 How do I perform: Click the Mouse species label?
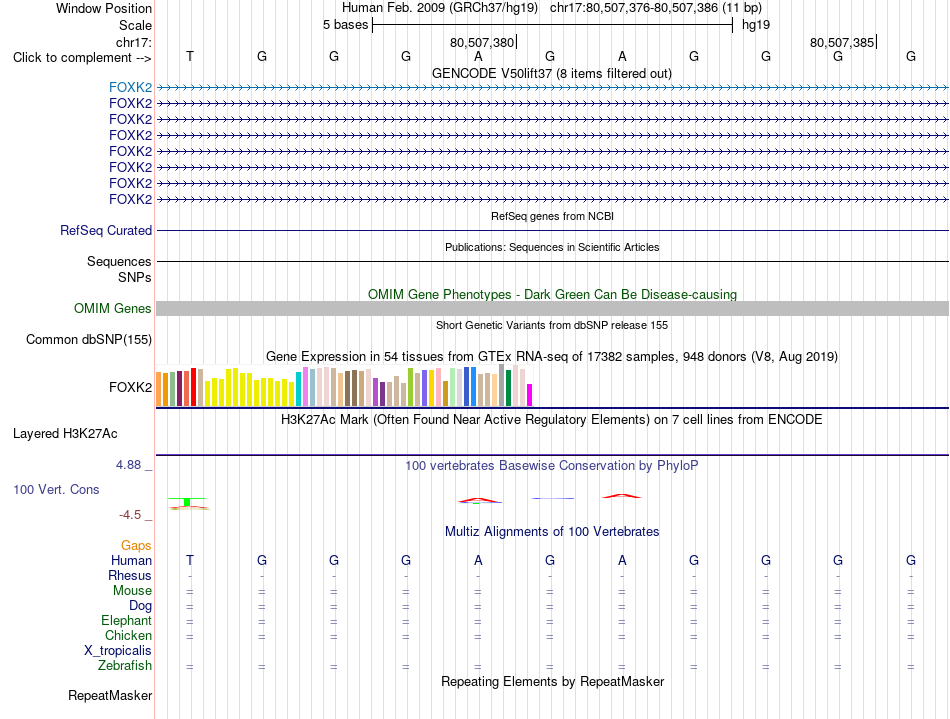132,591
